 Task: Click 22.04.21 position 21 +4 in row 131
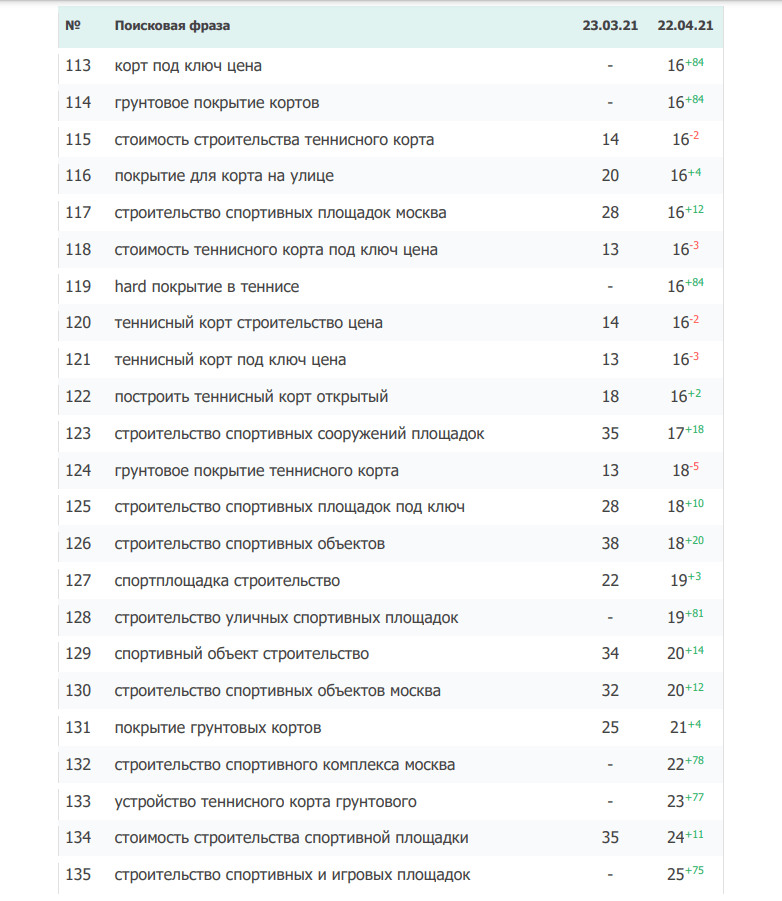click(x=685, y=727)
